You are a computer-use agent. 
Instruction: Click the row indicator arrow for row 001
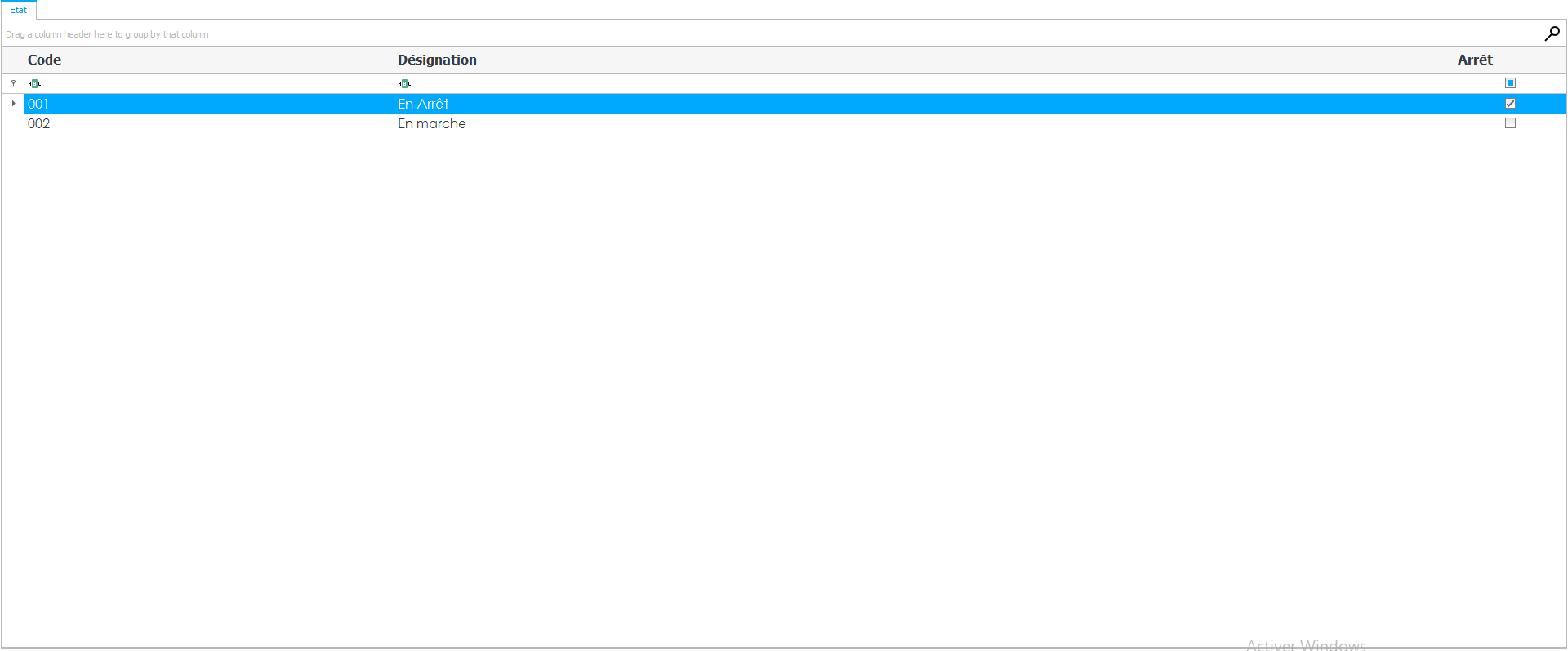pos(13,104)
